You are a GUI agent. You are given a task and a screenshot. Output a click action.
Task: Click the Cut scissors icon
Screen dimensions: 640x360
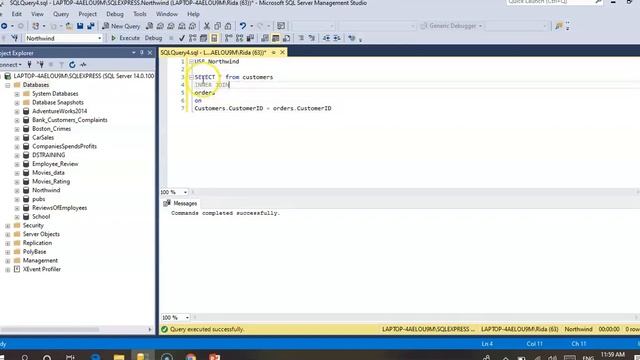[207, 26]
